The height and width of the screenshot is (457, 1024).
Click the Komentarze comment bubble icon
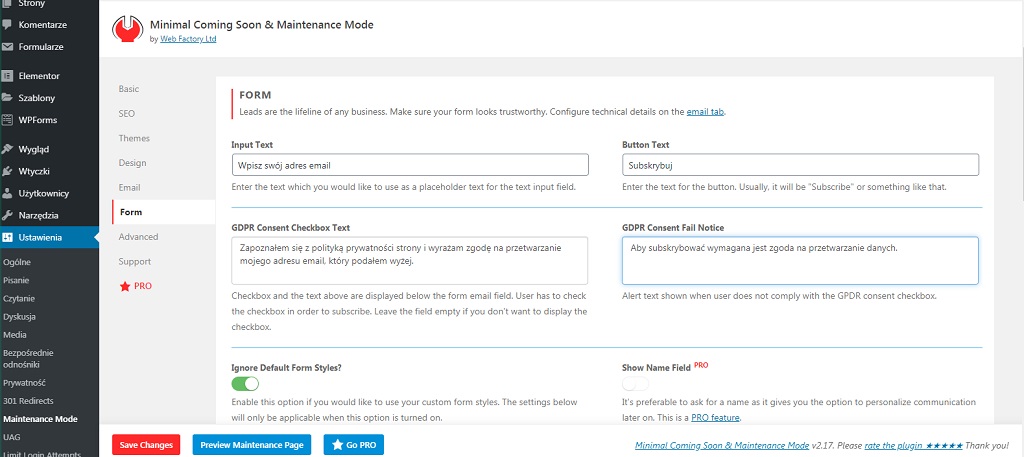(7, 25)
